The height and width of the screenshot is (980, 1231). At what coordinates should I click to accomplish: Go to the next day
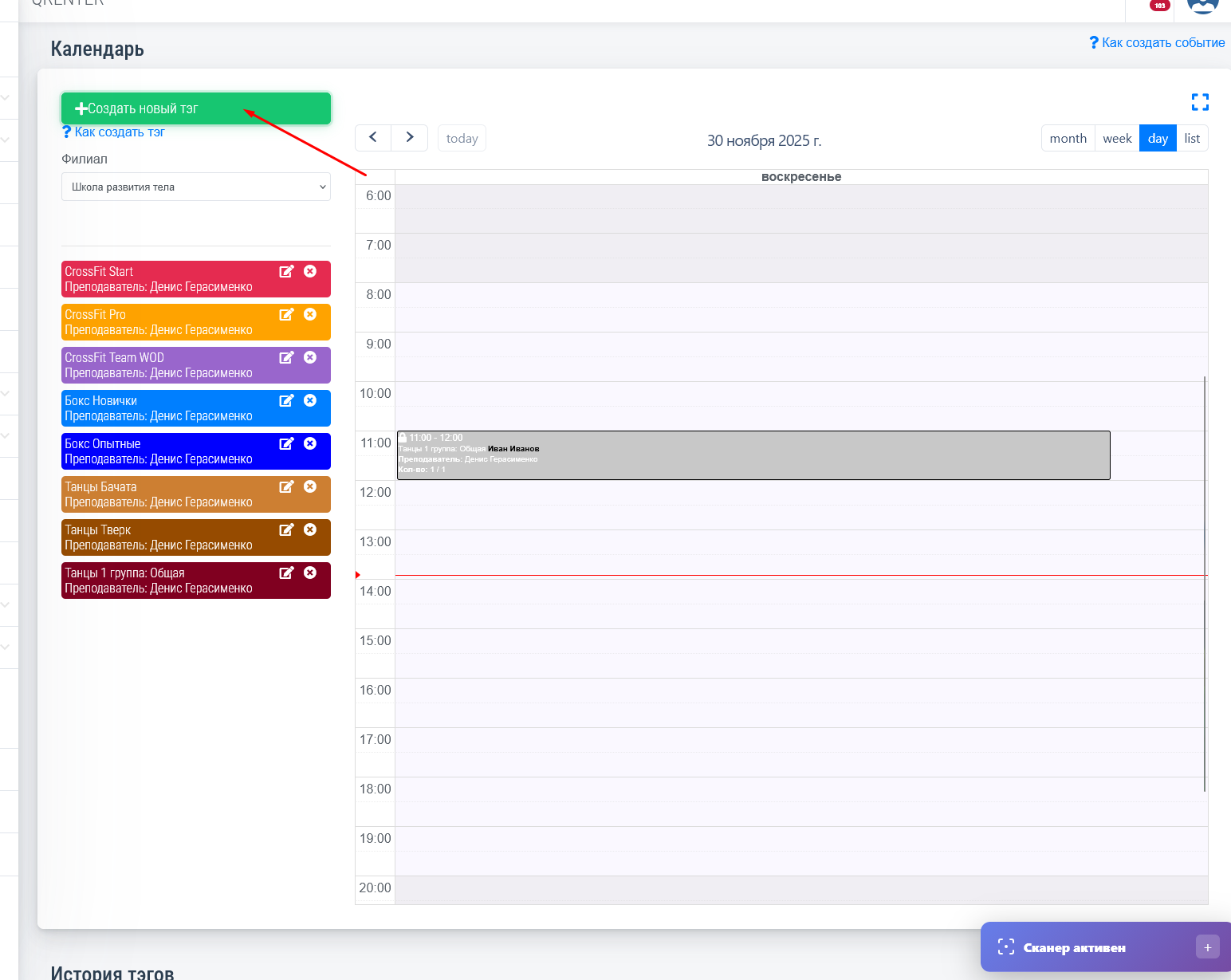pyautogui.click(x=410, y=137)
